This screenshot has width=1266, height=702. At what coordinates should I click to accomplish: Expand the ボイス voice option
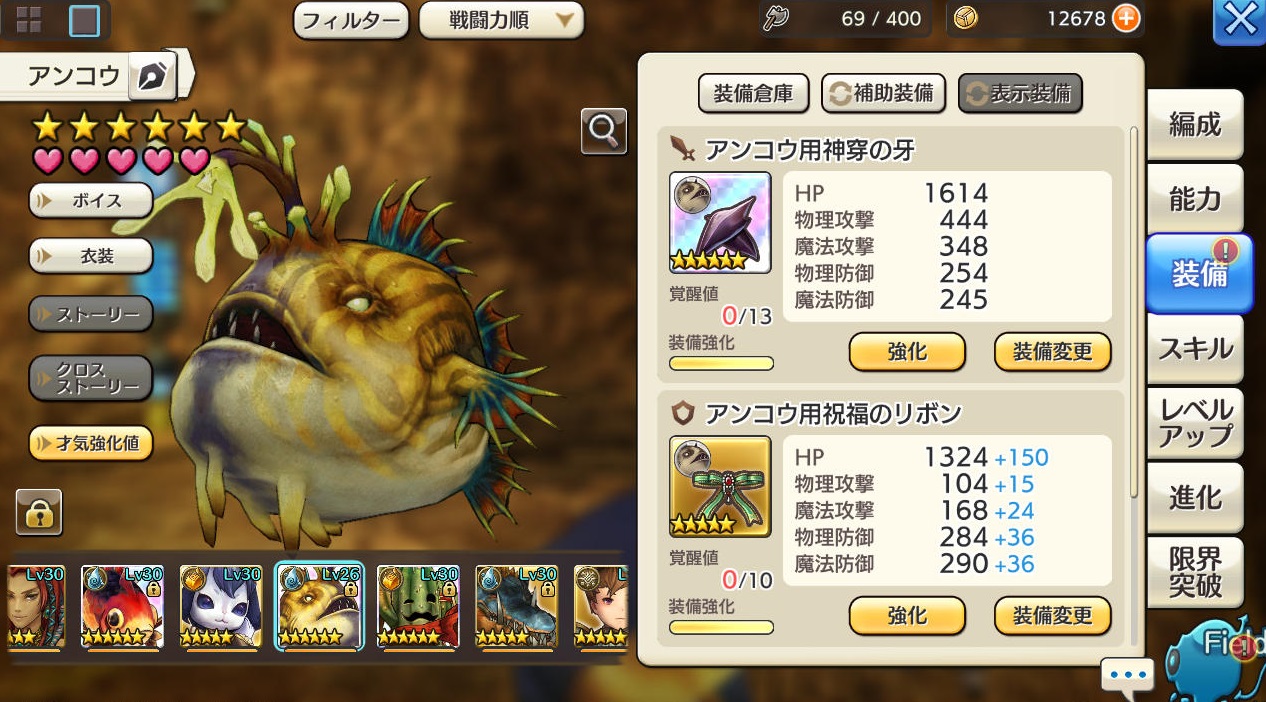[91, 200]
